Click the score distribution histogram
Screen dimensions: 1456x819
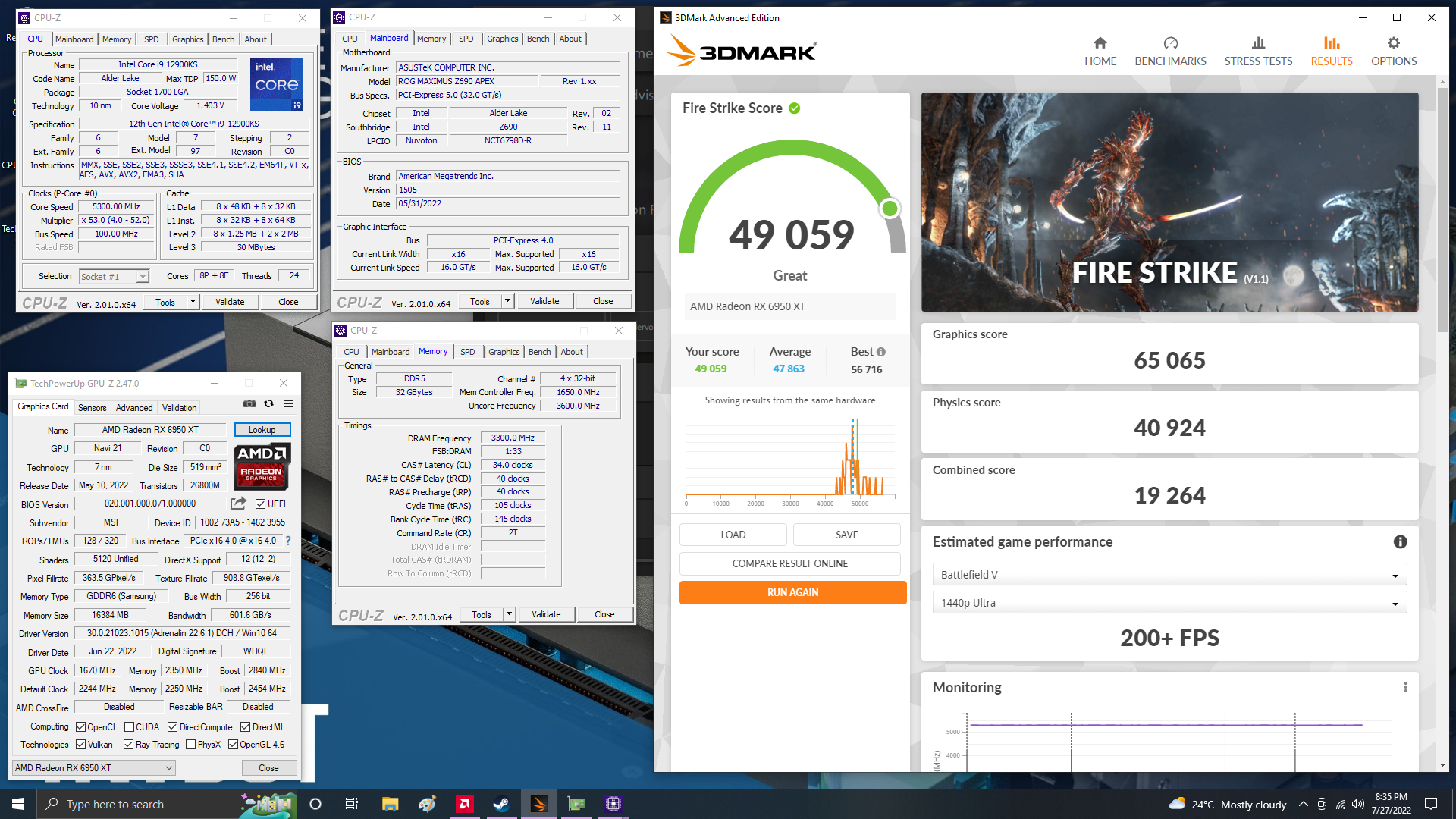[x=789, y=463]
